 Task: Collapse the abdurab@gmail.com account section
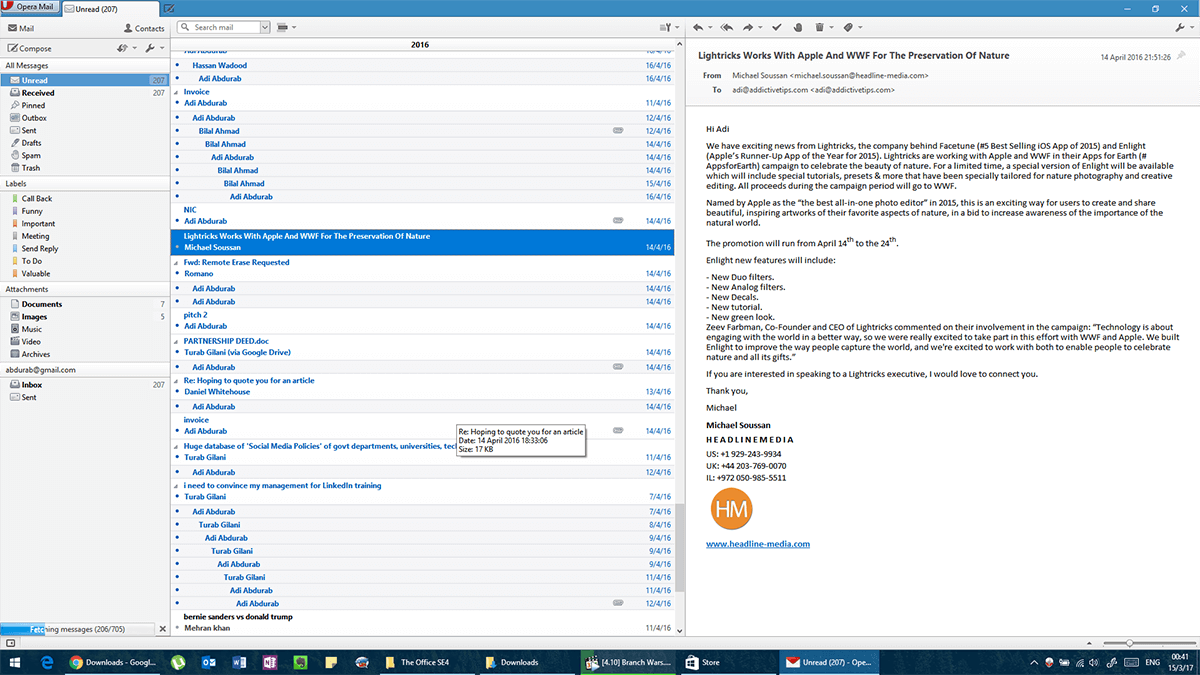(x=85, y=370)
